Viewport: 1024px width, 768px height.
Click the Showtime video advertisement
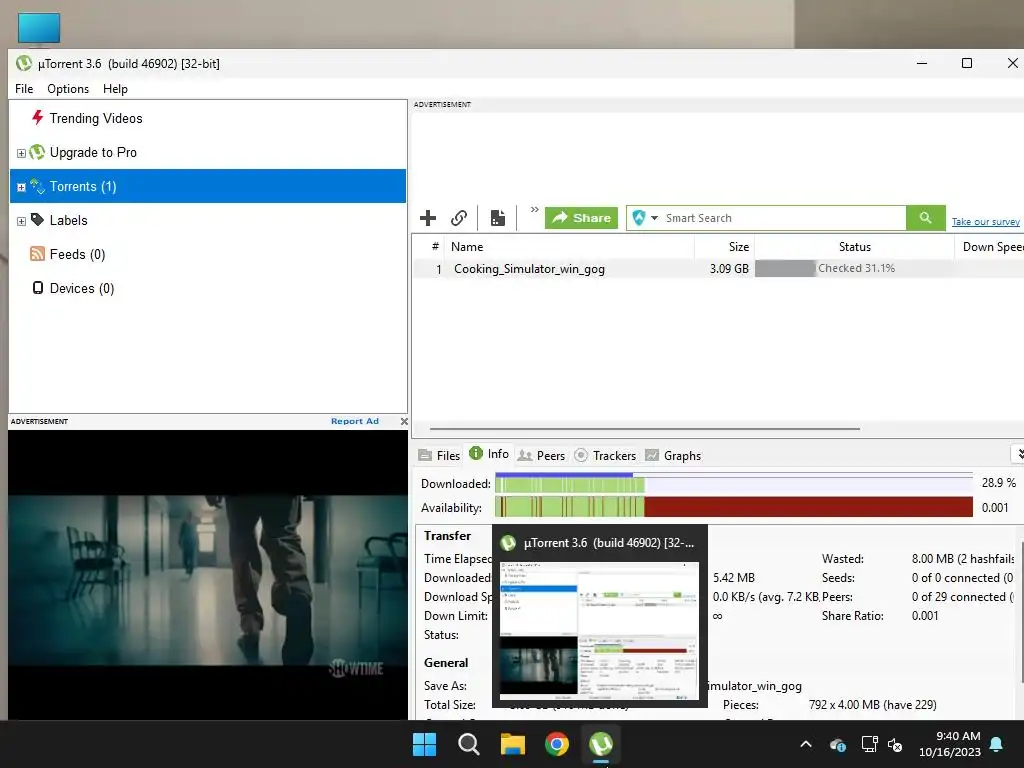208,575
